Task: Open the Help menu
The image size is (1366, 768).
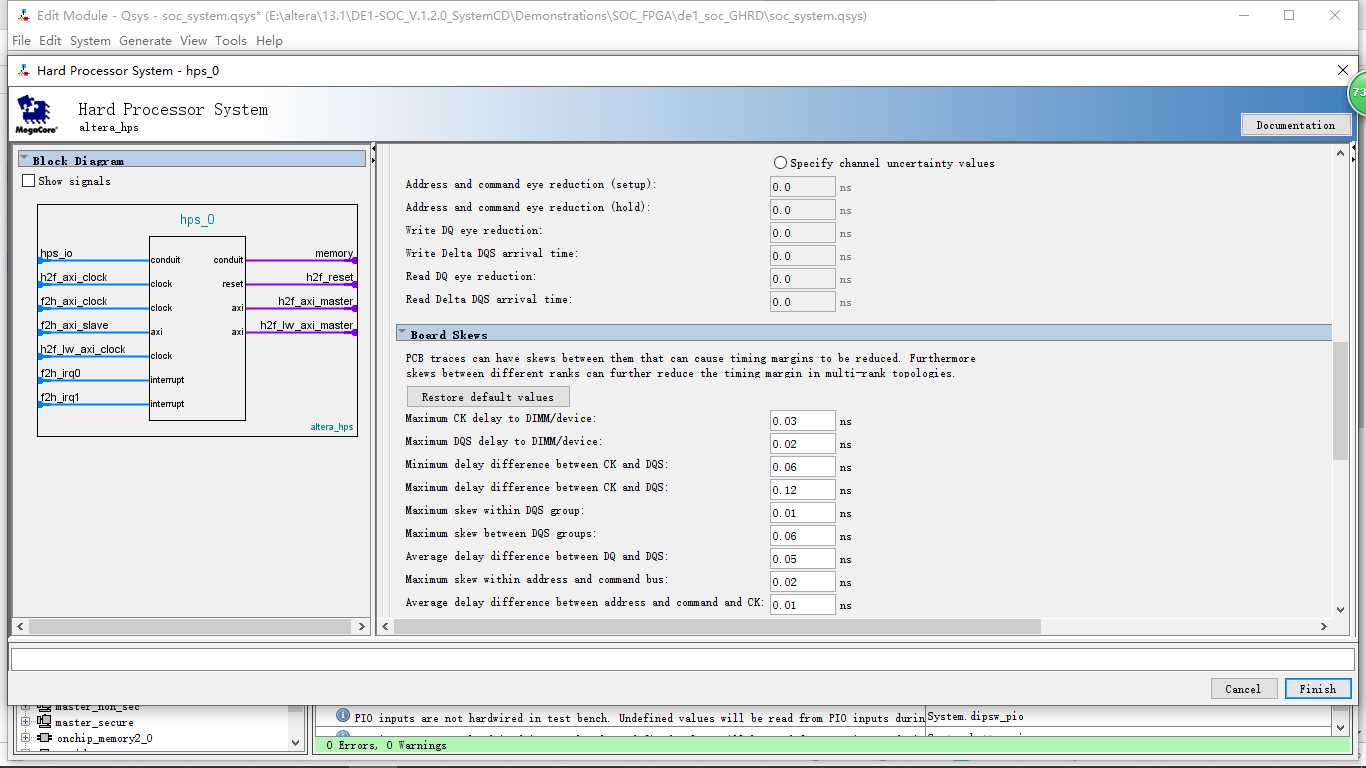Action: pos(269,41)
